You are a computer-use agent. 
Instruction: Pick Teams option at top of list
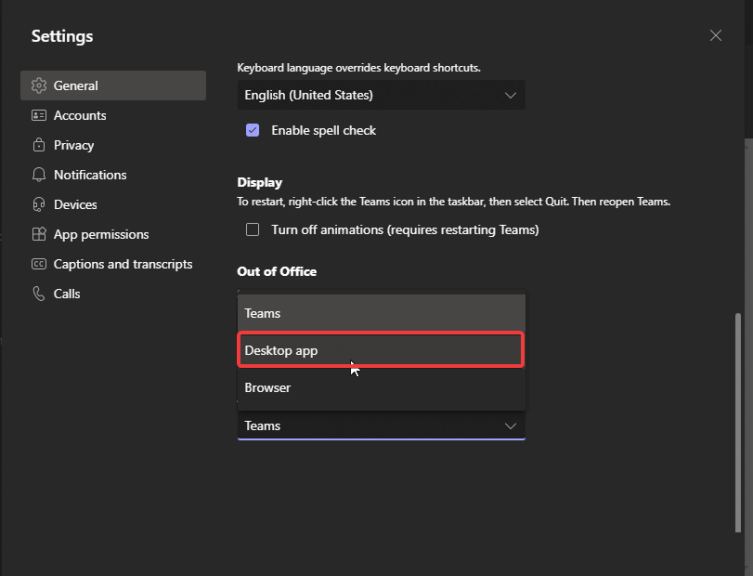[381, 313]
